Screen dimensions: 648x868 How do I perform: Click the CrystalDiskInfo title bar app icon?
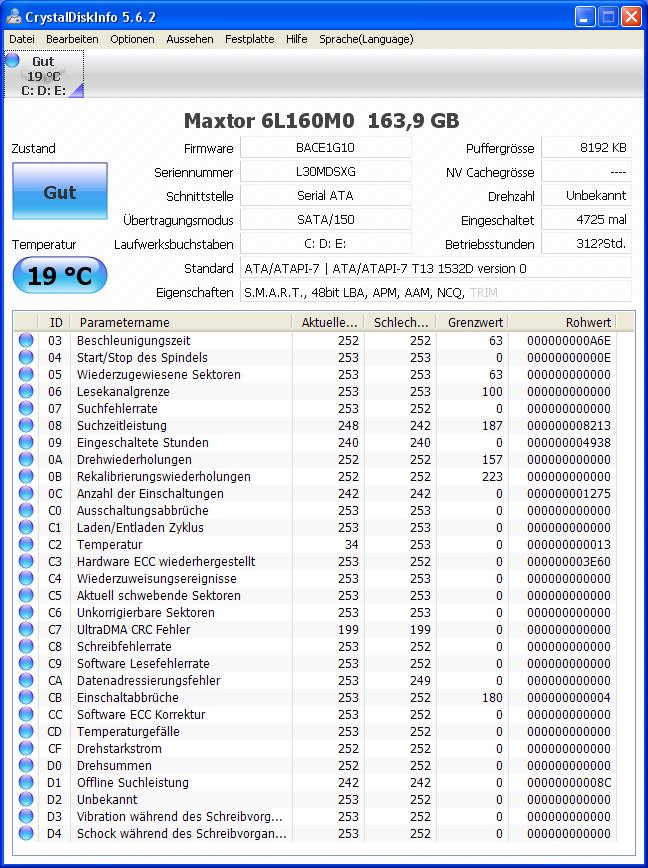pos(13,17)
